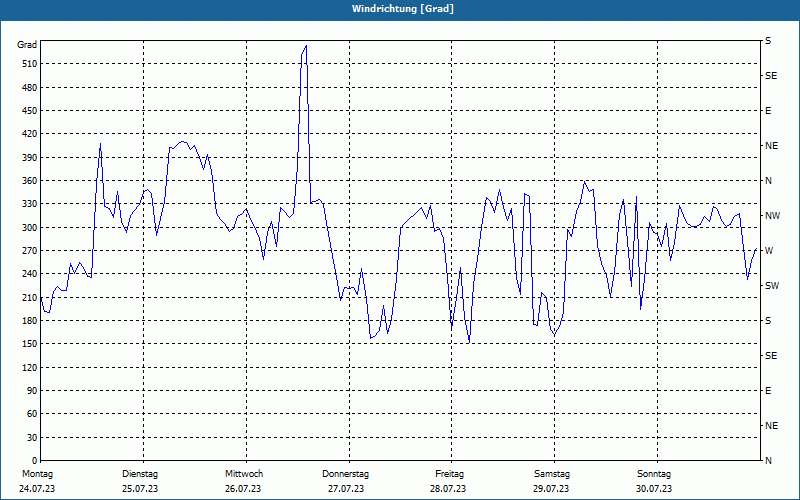Click the 420 degree axis label
Screen dimensions: 800x500
tap(30, 134)
